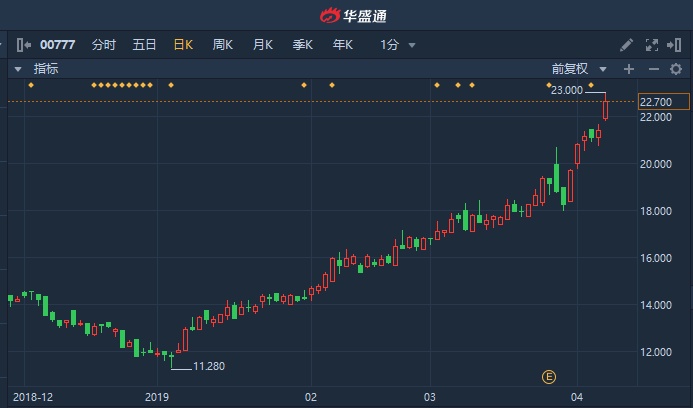Click the 23.000 high price annotation
This screenshot has width=693, height=408.
pyautogui.click(x=567, y=90)
